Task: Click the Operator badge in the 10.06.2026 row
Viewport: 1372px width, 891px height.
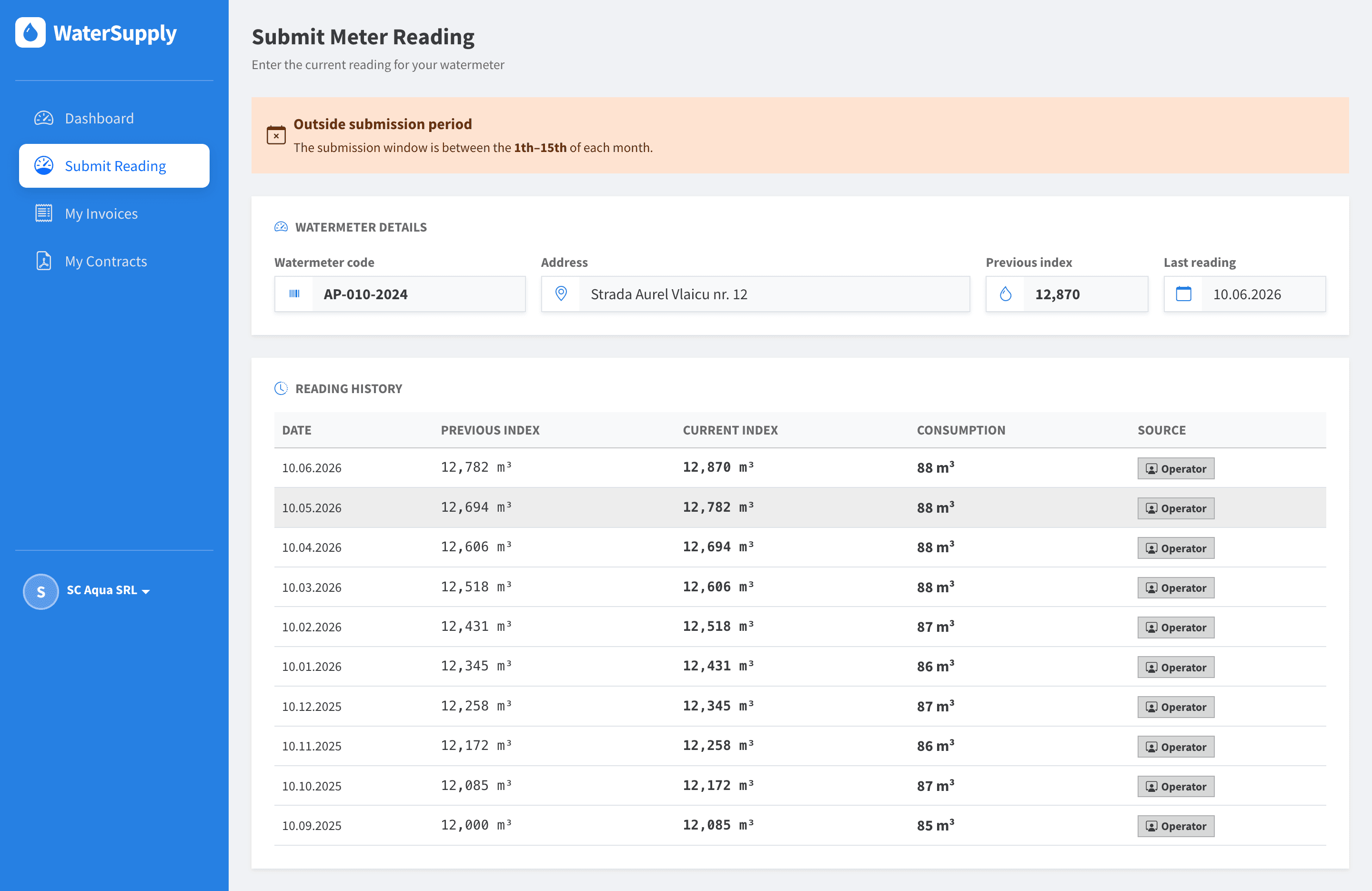Action: point(1175,469)
